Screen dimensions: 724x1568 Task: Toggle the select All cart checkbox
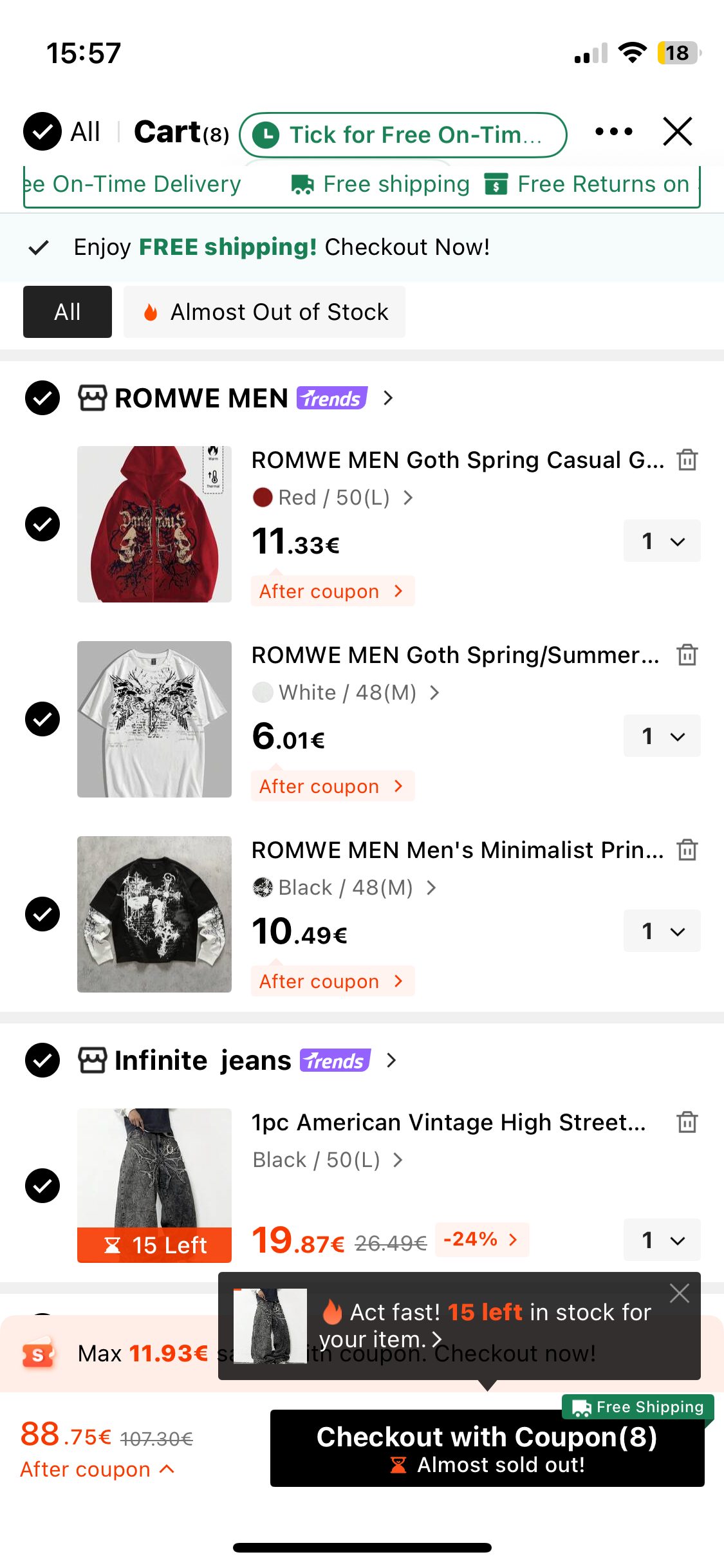(x=42, y=131)
